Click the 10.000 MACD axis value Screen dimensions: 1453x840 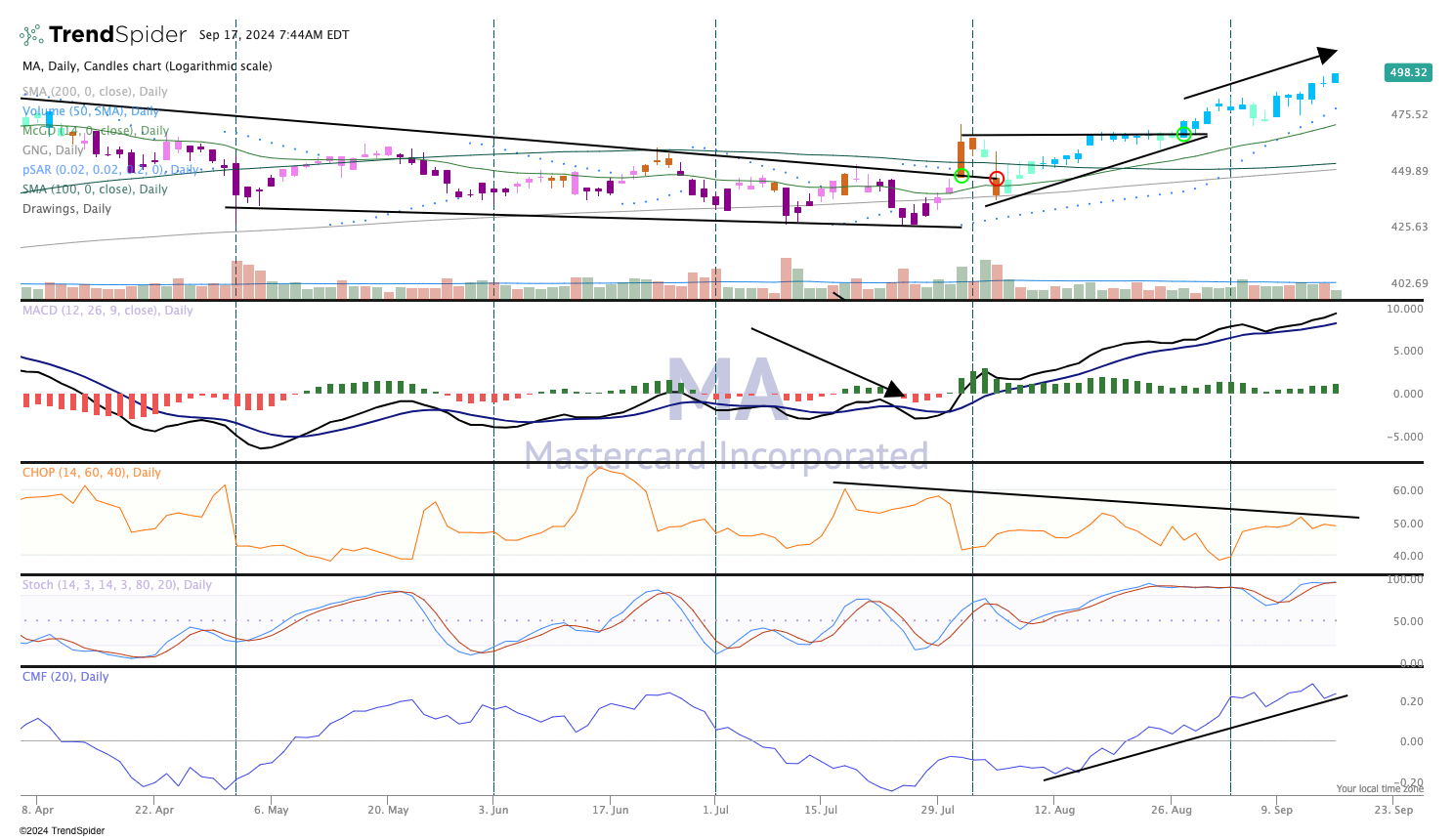pos(1405,309)
